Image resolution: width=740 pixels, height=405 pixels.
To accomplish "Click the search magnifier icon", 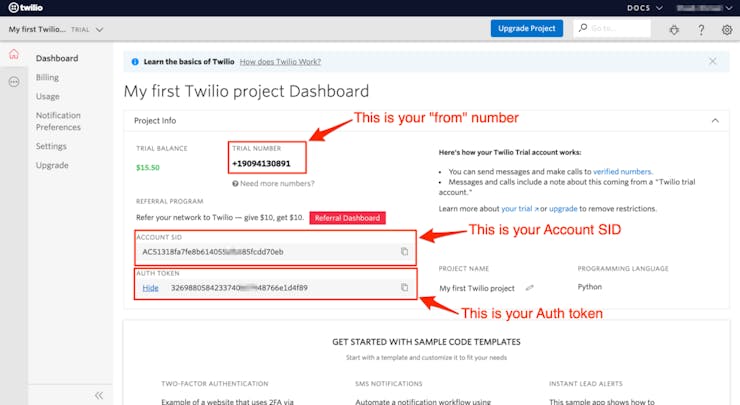I will click(x=583, y=28).
